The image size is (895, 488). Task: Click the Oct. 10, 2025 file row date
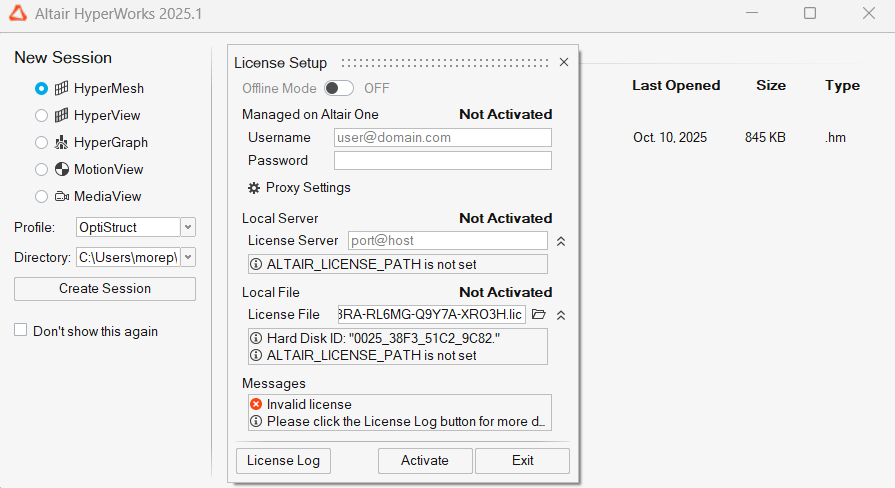(670, 138)
